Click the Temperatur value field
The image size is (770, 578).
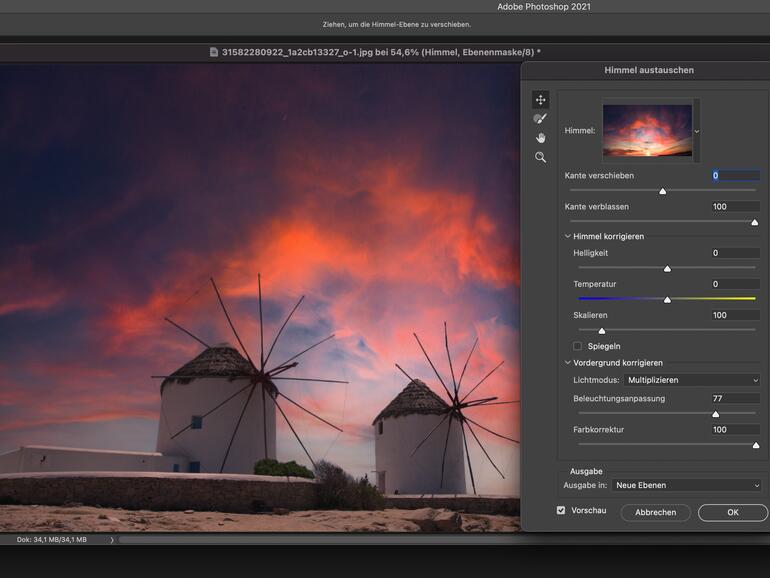pos(736,284)
